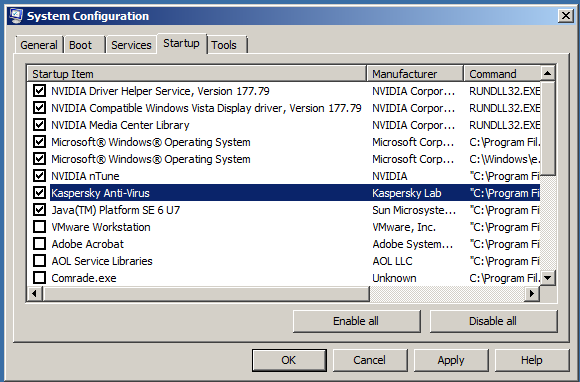Select the NVIDIA Media Center Library row
Screen dimensions: 580x382
coord(120,125)
